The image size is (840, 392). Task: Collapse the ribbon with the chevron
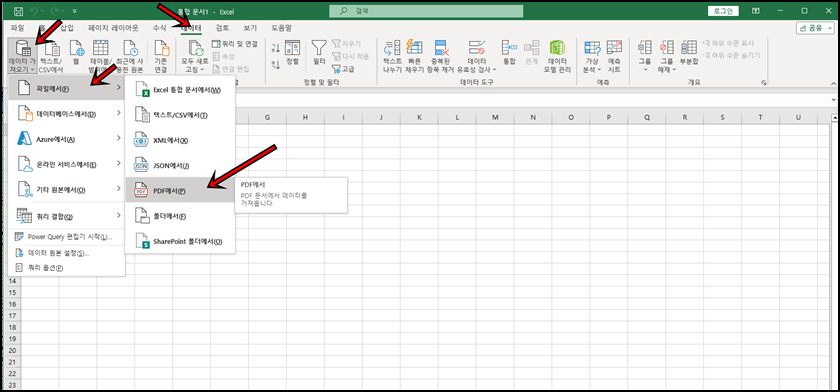click(x=833, y=83)
